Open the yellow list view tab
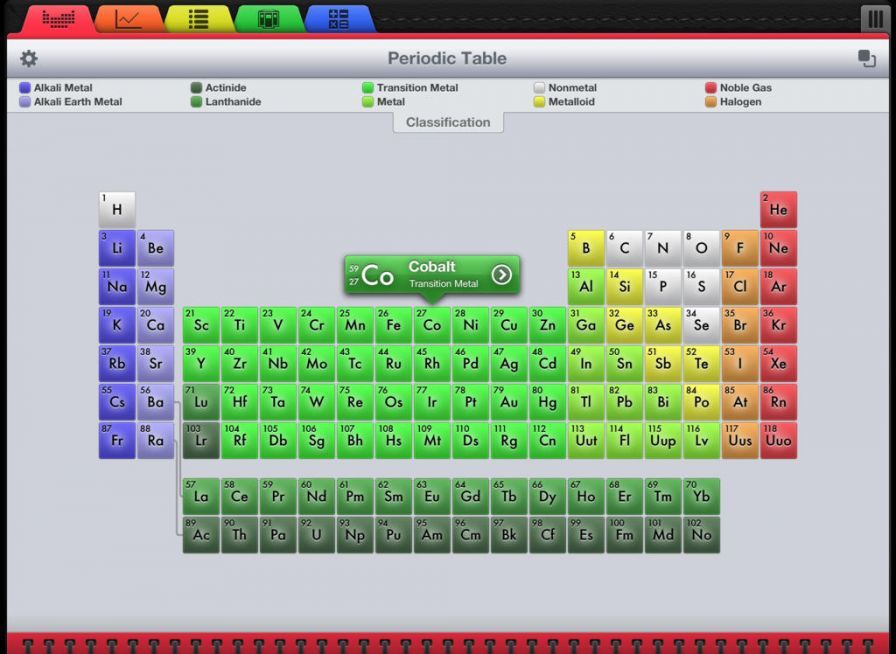The width and height of the screenshot is (896, 654). click(199, 18)
